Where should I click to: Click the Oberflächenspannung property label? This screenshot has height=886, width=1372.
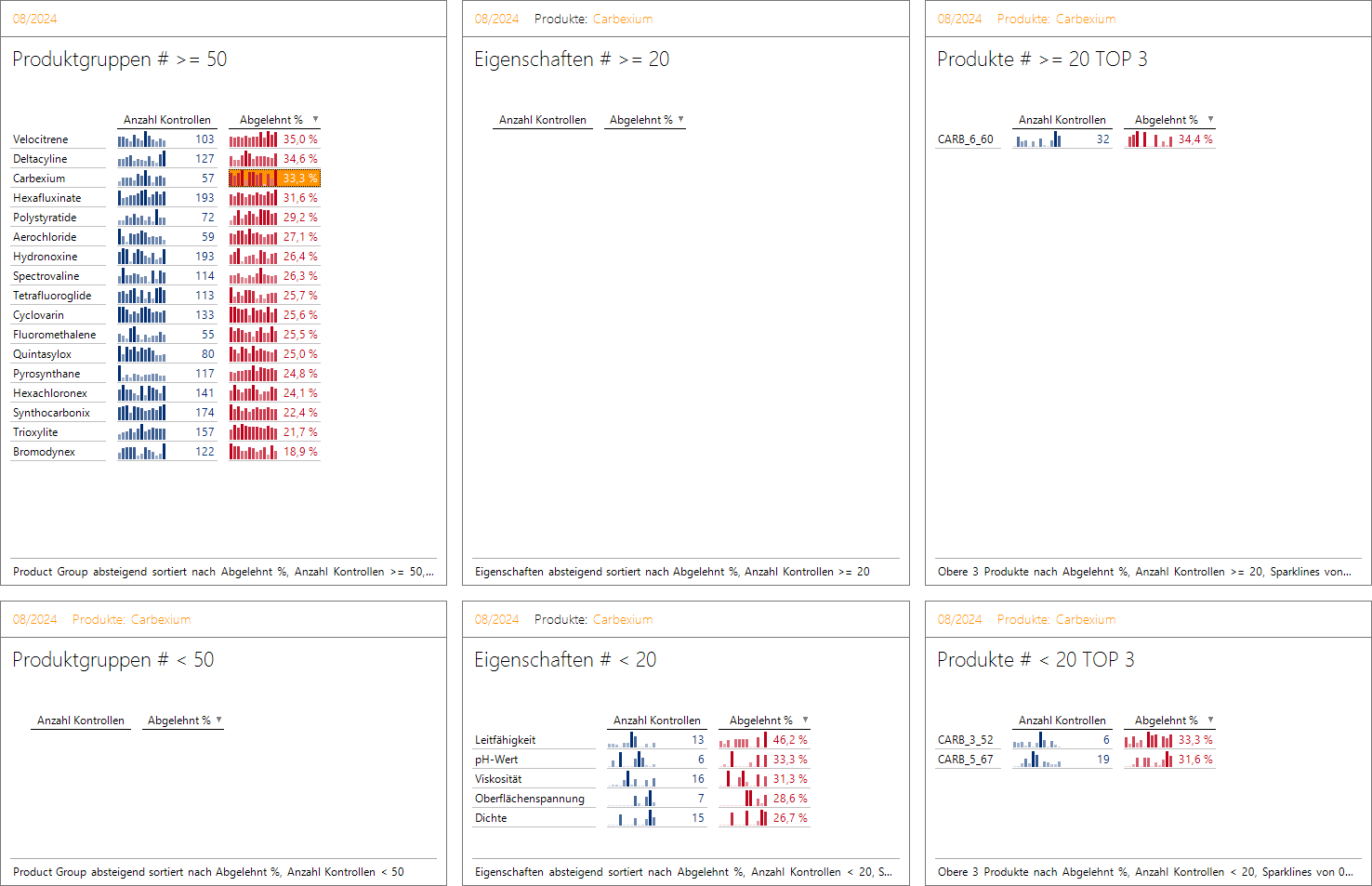tap(530, 799)
